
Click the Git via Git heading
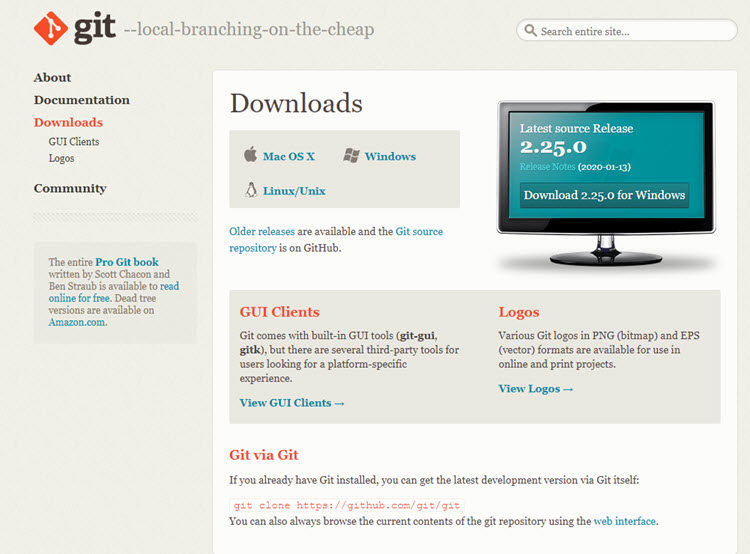pos(264,454)
